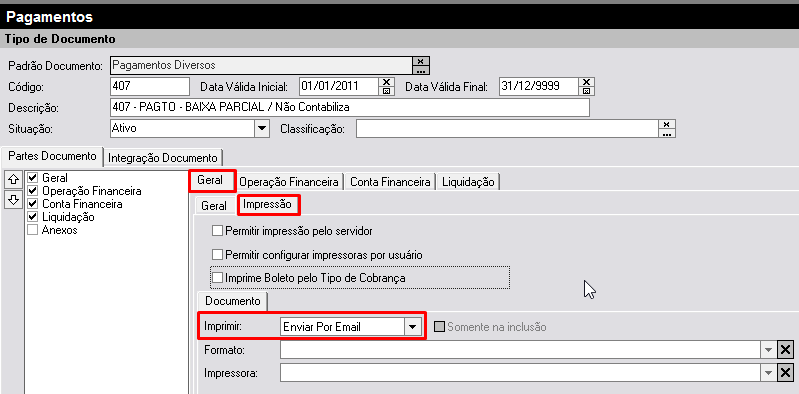Uncheck Operação Financeira in the parts list
The width and height of the screenshot is (799, 394).
(33, 191)
